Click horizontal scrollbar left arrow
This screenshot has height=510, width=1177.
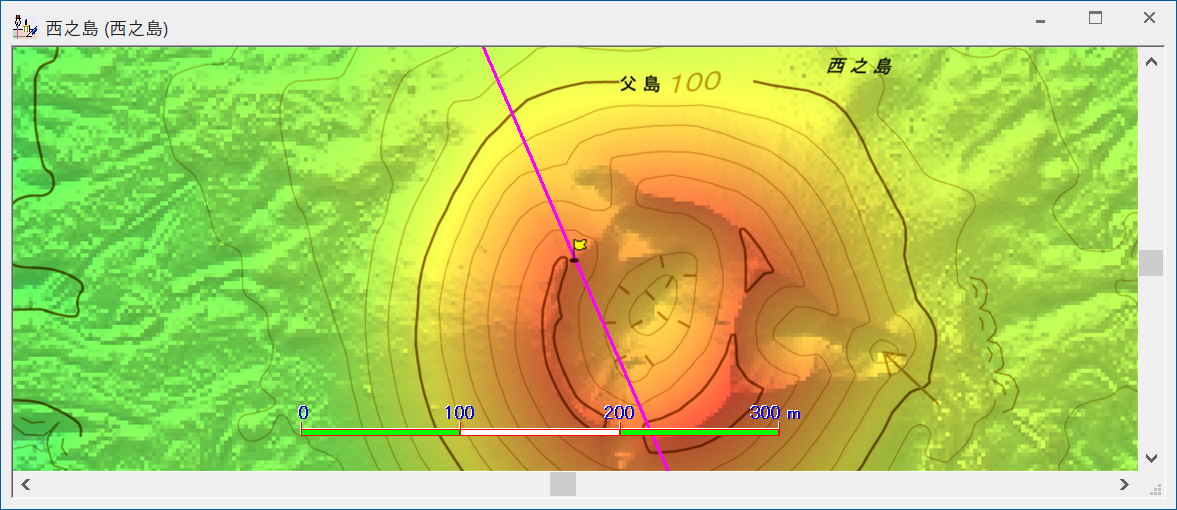pos(26,484)
